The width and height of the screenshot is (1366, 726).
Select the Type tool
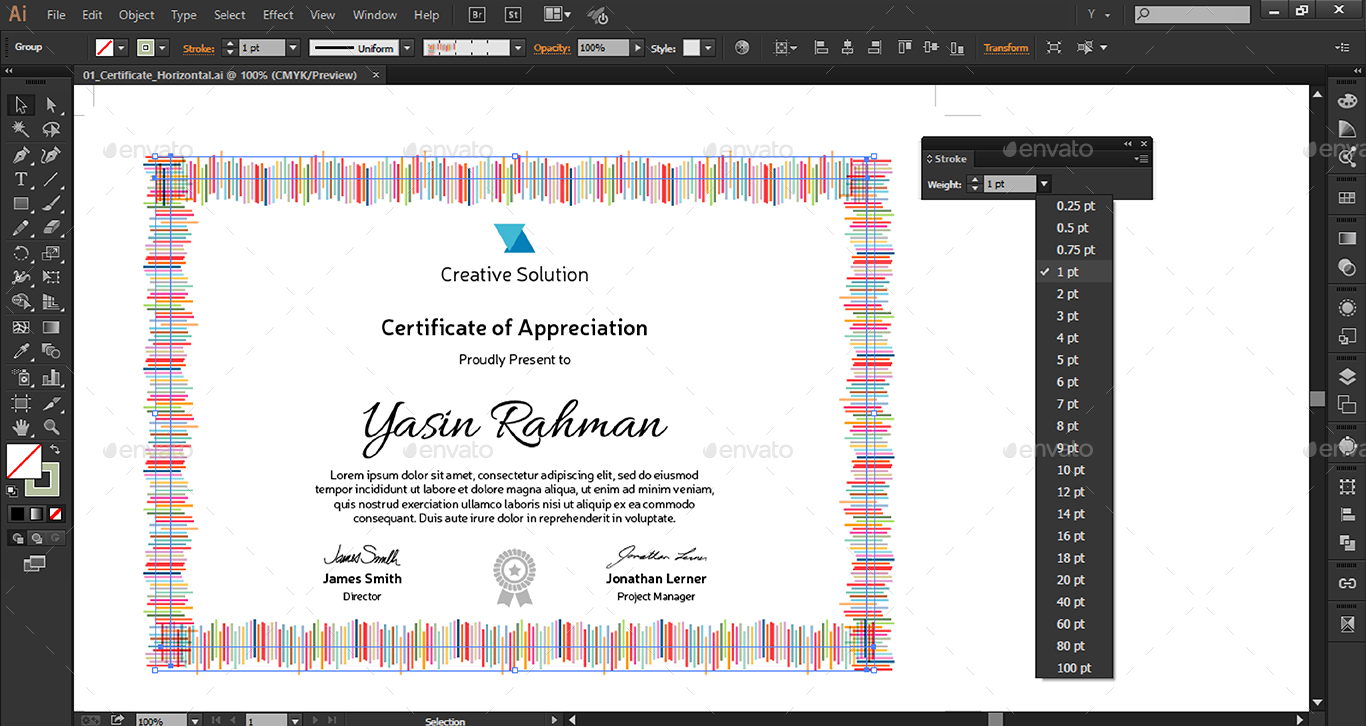tap(20, 180)
